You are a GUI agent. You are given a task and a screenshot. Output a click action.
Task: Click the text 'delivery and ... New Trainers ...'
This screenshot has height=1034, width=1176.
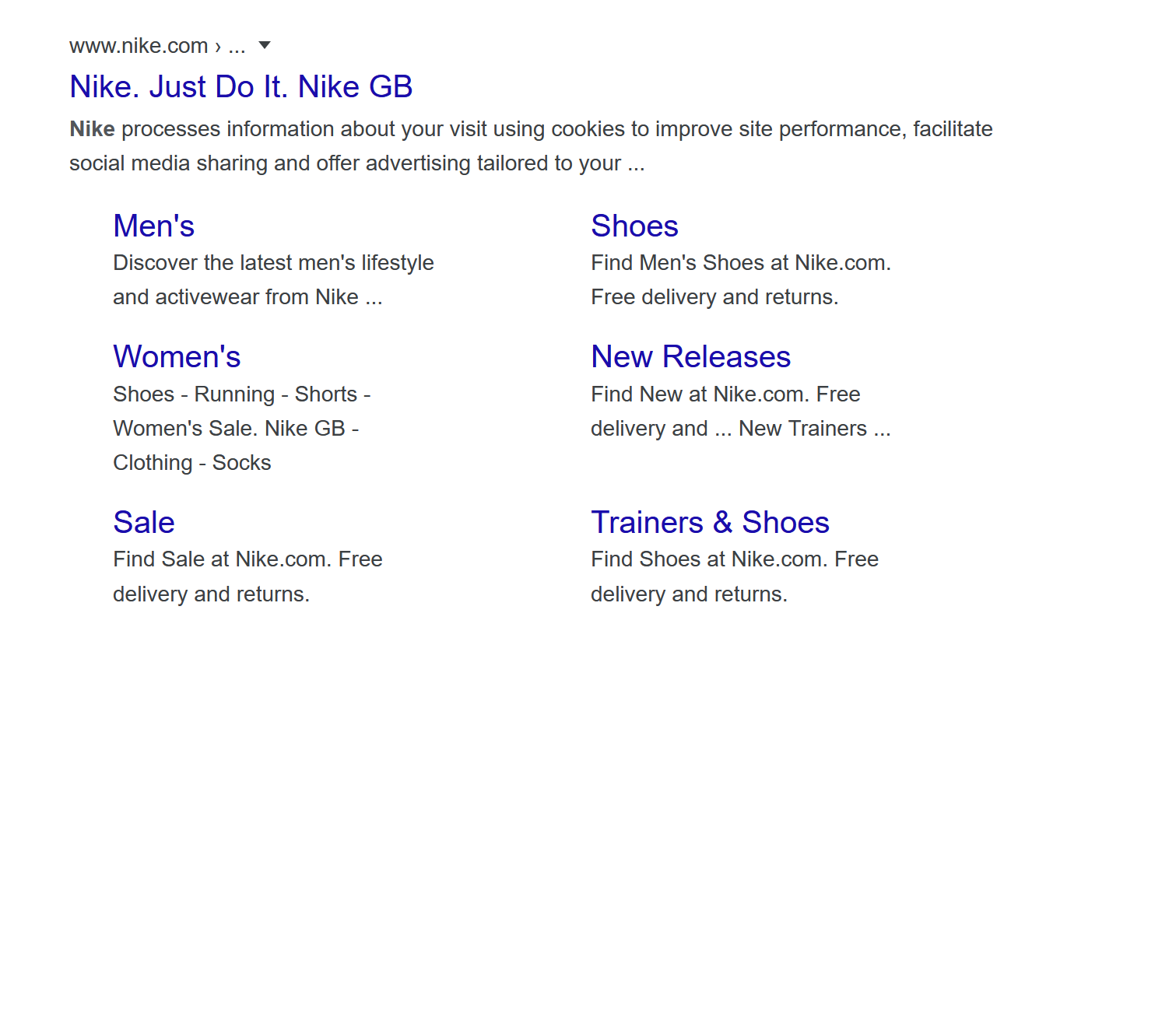click(x=740, y=429)
